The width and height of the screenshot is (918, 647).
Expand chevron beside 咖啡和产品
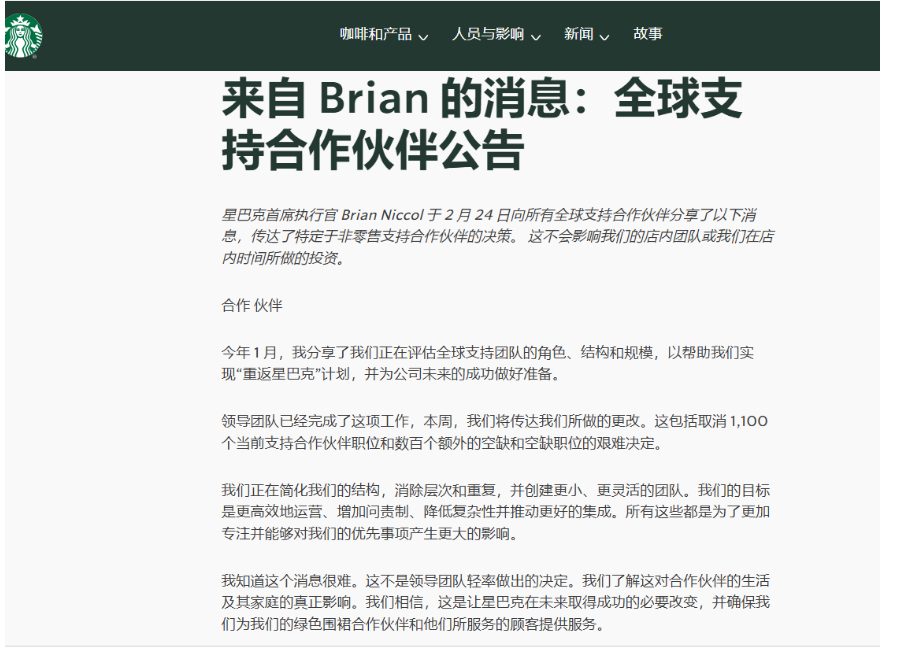[x=423, y=37]
